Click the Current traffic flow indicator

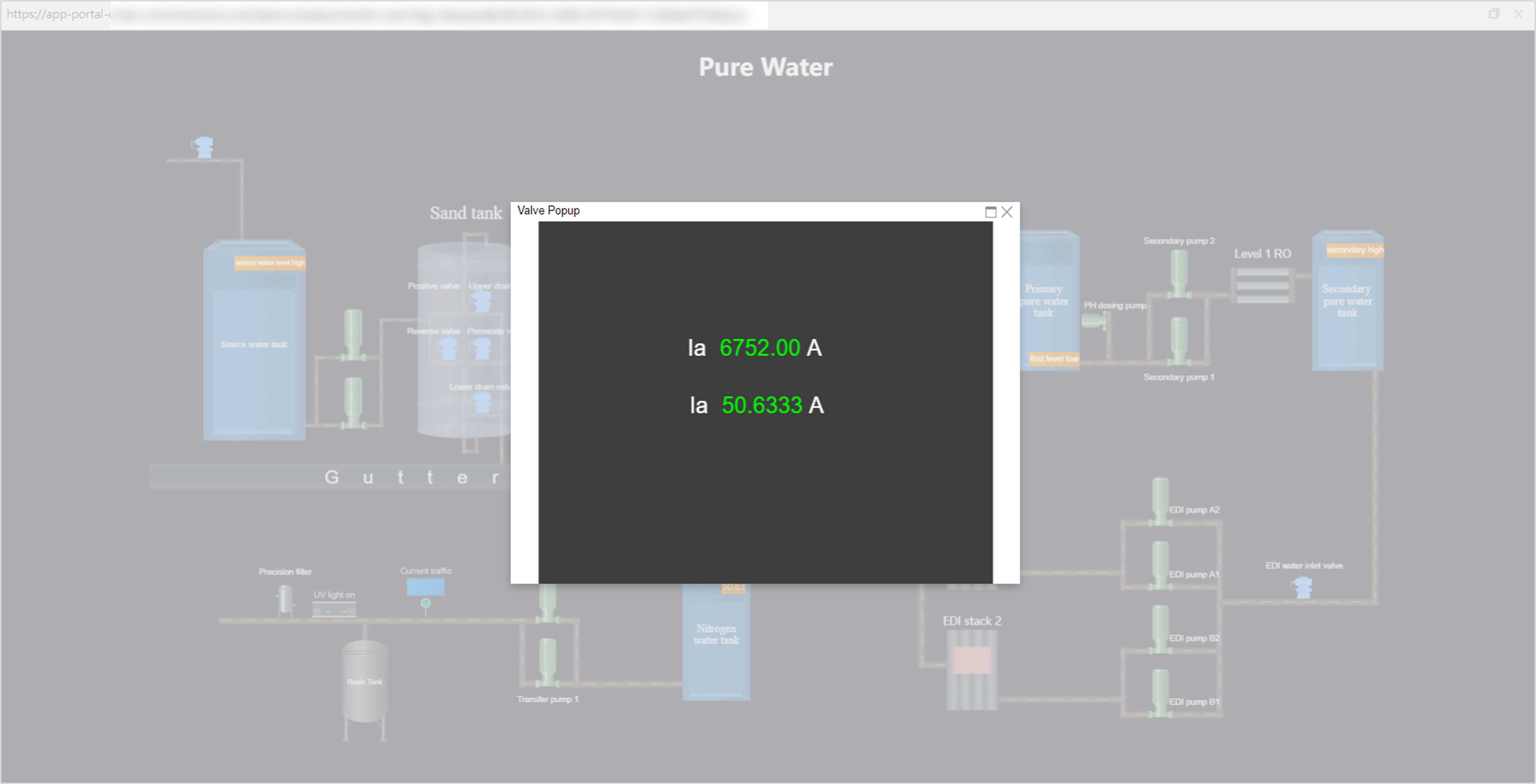click(425, 587)
